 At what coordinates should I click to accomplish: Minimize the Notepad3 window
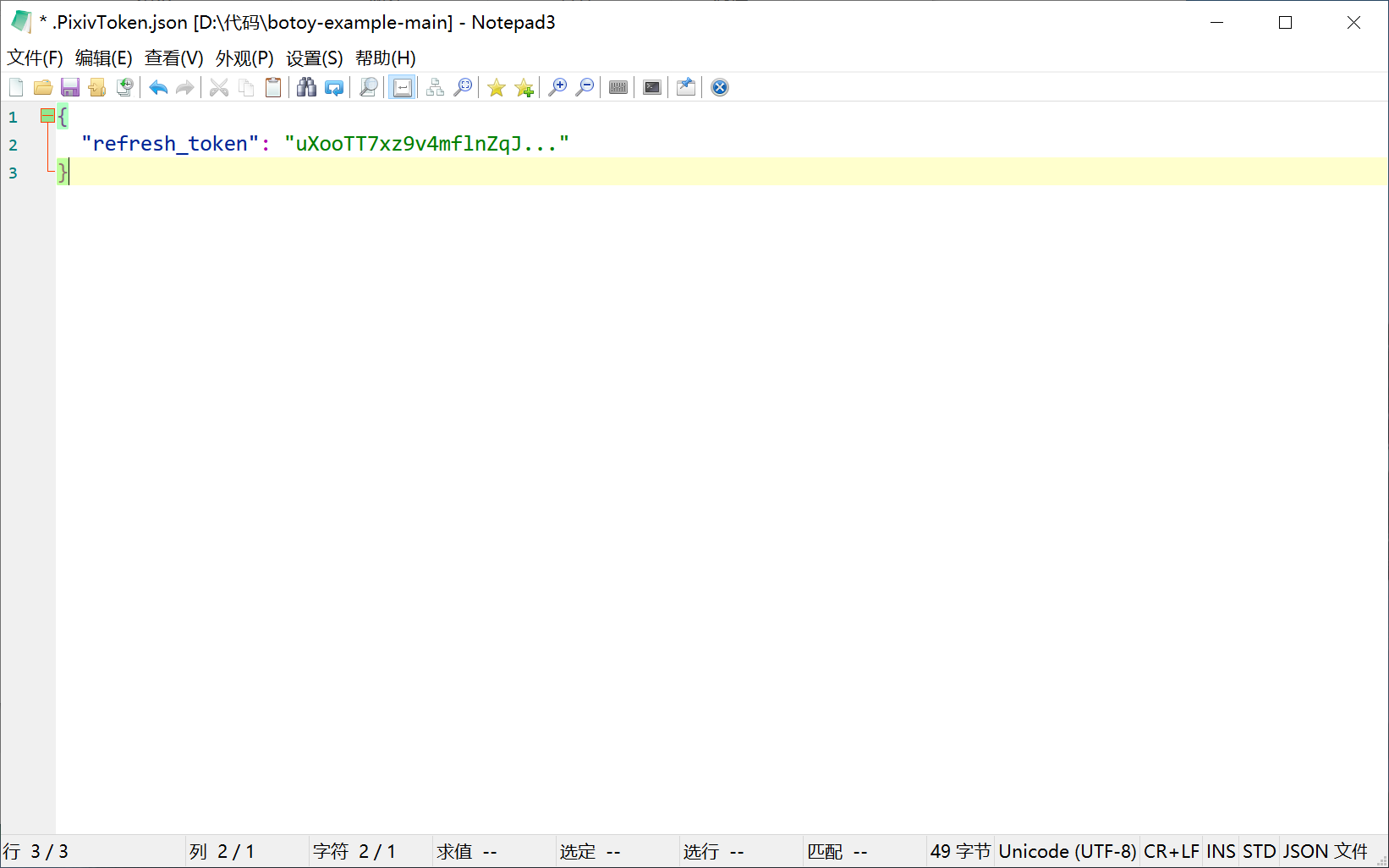[1217, 23]
